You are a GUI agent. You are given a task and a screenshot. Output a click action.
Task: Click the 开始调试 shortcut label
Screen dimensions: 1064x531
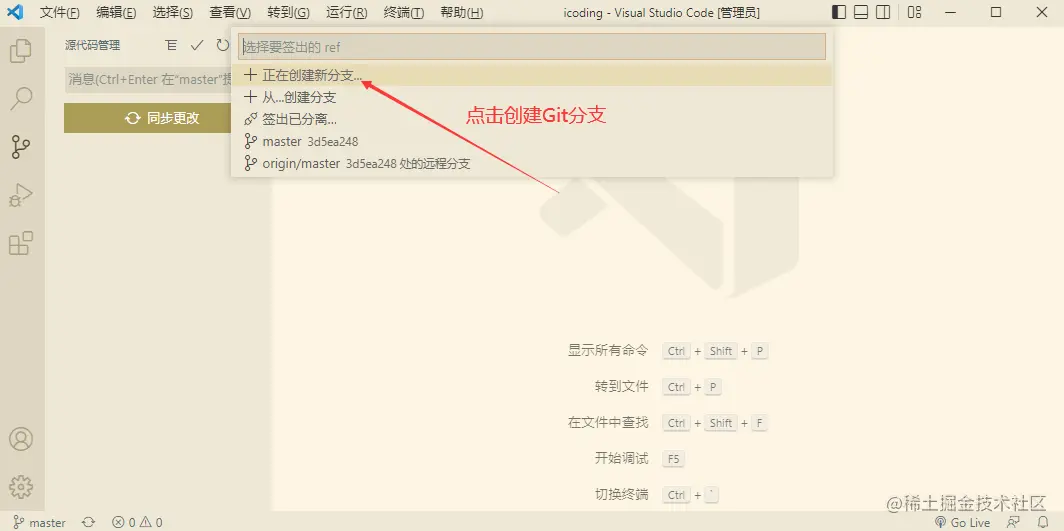(x=622, y=458)
